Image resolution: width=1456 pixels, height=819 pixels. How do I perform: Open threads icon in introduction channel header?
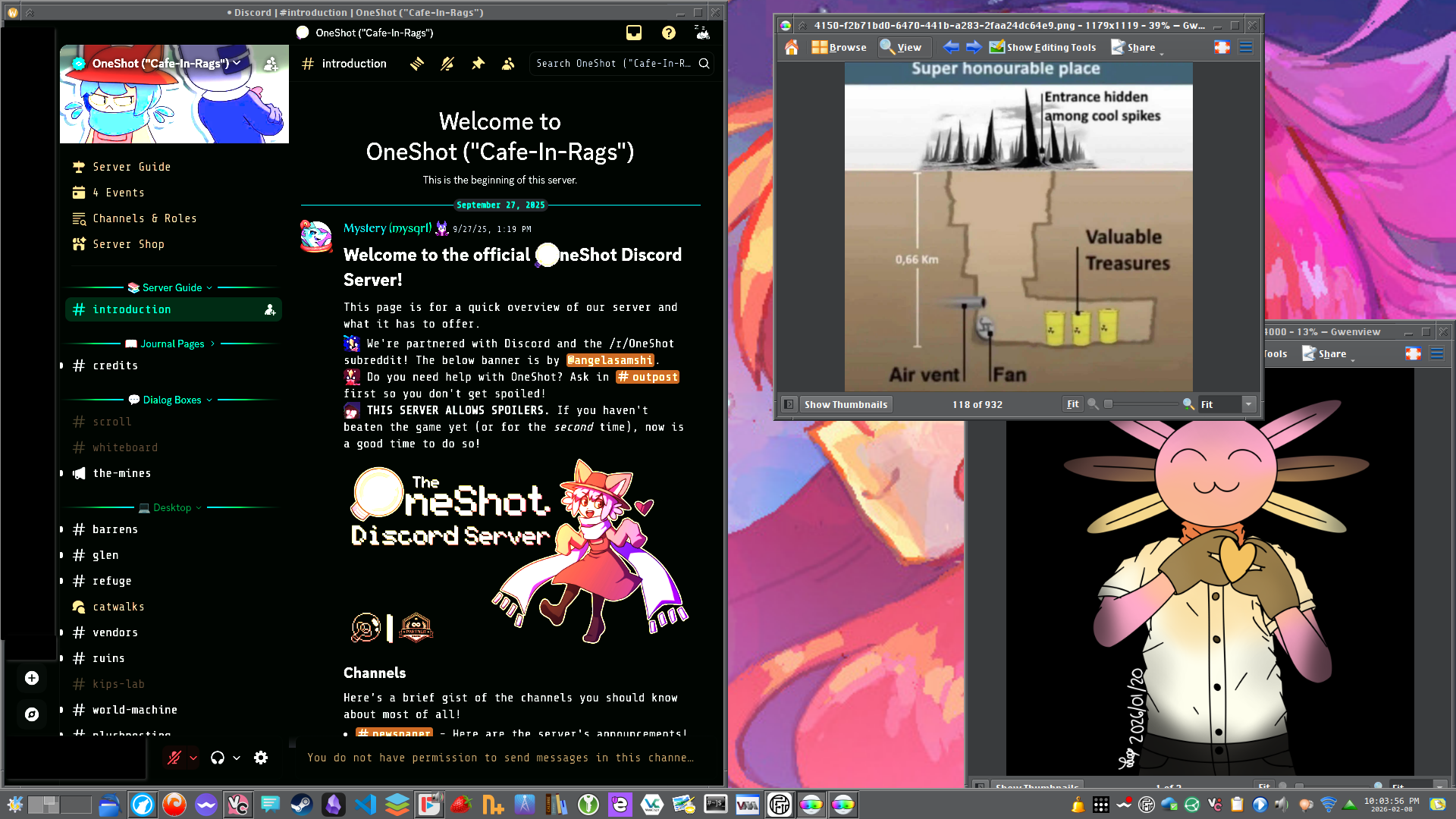pos(417,64)
